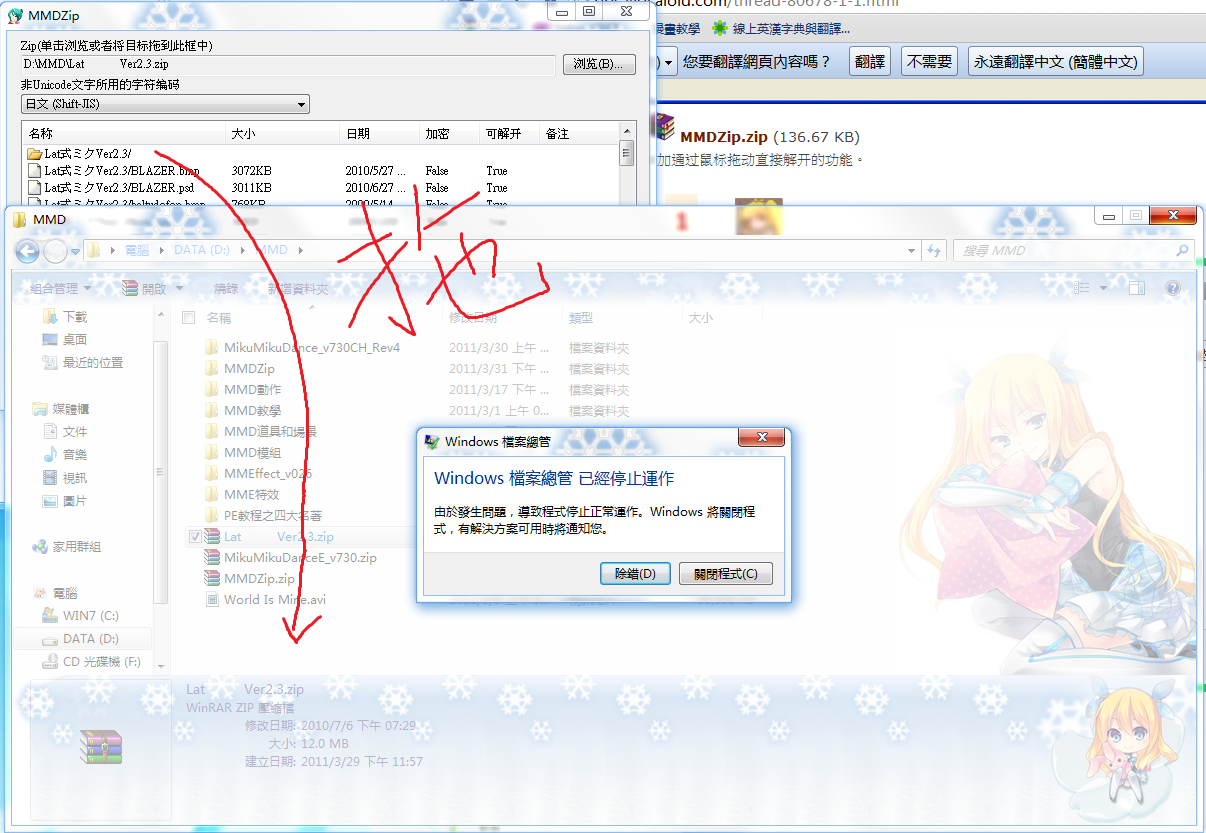Image resolution: width=1206 pixels, height=833 pixels.
Task: Click the 搜尋 MMD search field
Action: pyautogui.click(x=1073, y=250)
